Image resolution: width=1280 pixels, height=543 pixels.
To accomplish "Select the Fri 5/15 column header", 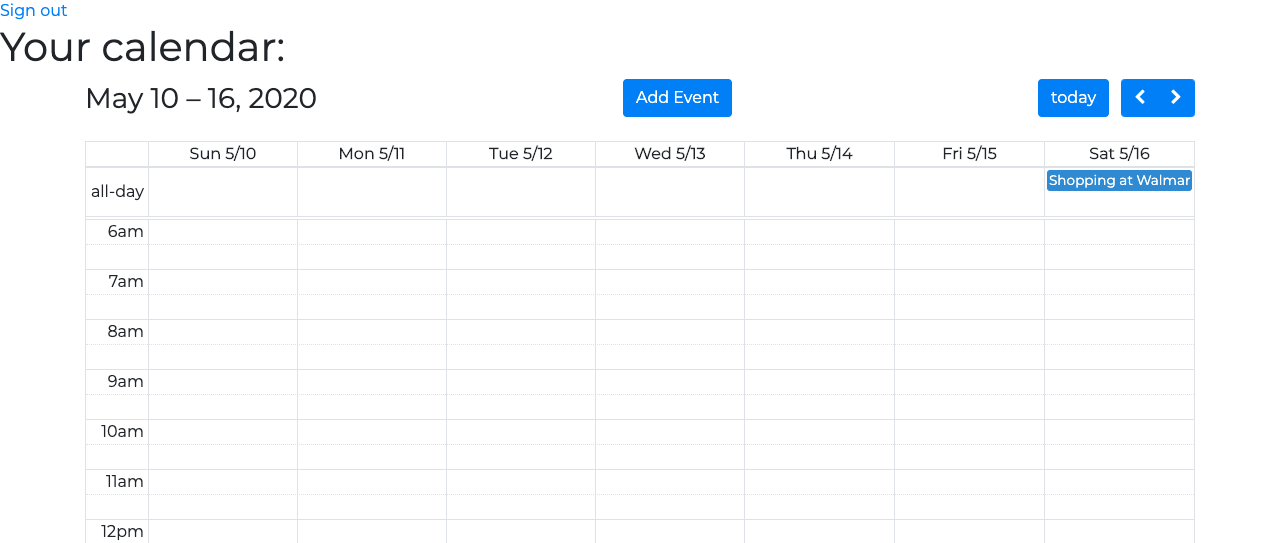I will 969,154.
